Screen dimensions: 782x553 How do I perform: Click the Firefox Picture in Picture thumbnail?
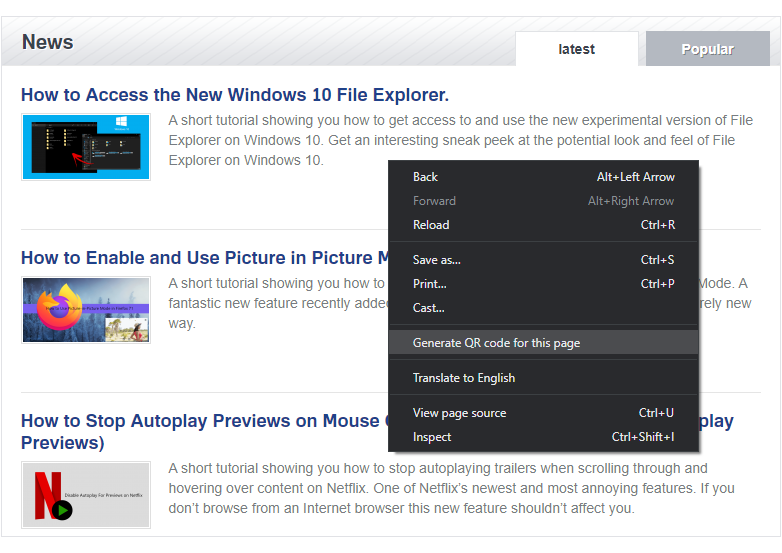click(86, 310)
